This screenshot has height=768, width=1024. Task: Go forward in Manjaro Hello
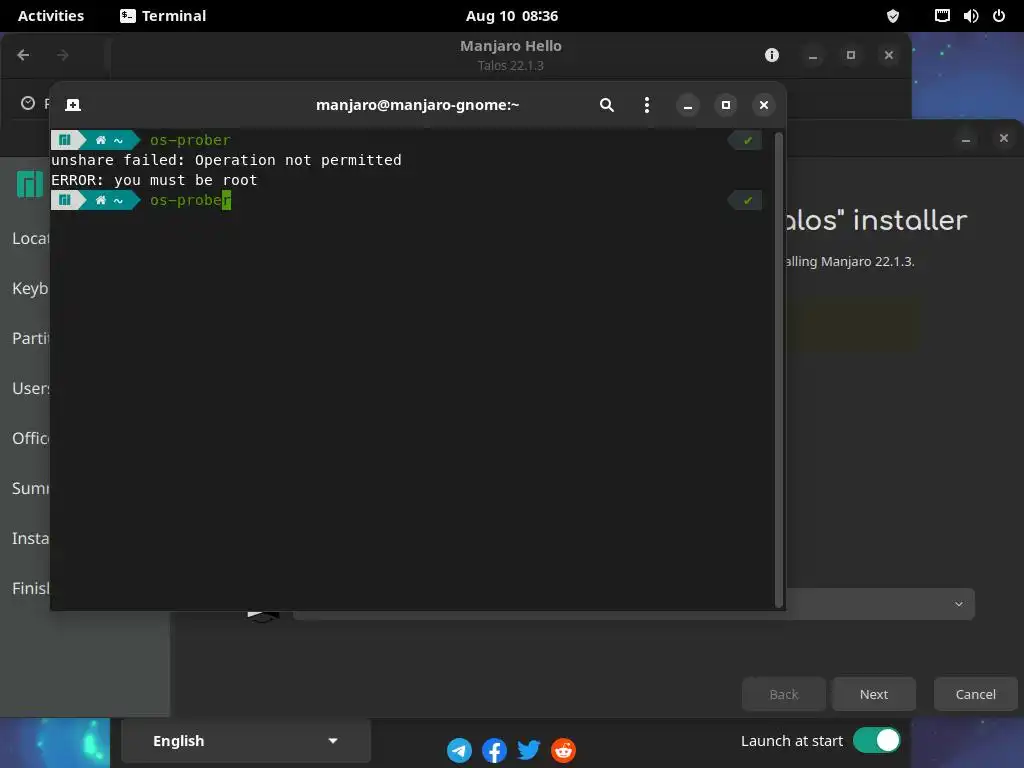click(x=63, y=56)
